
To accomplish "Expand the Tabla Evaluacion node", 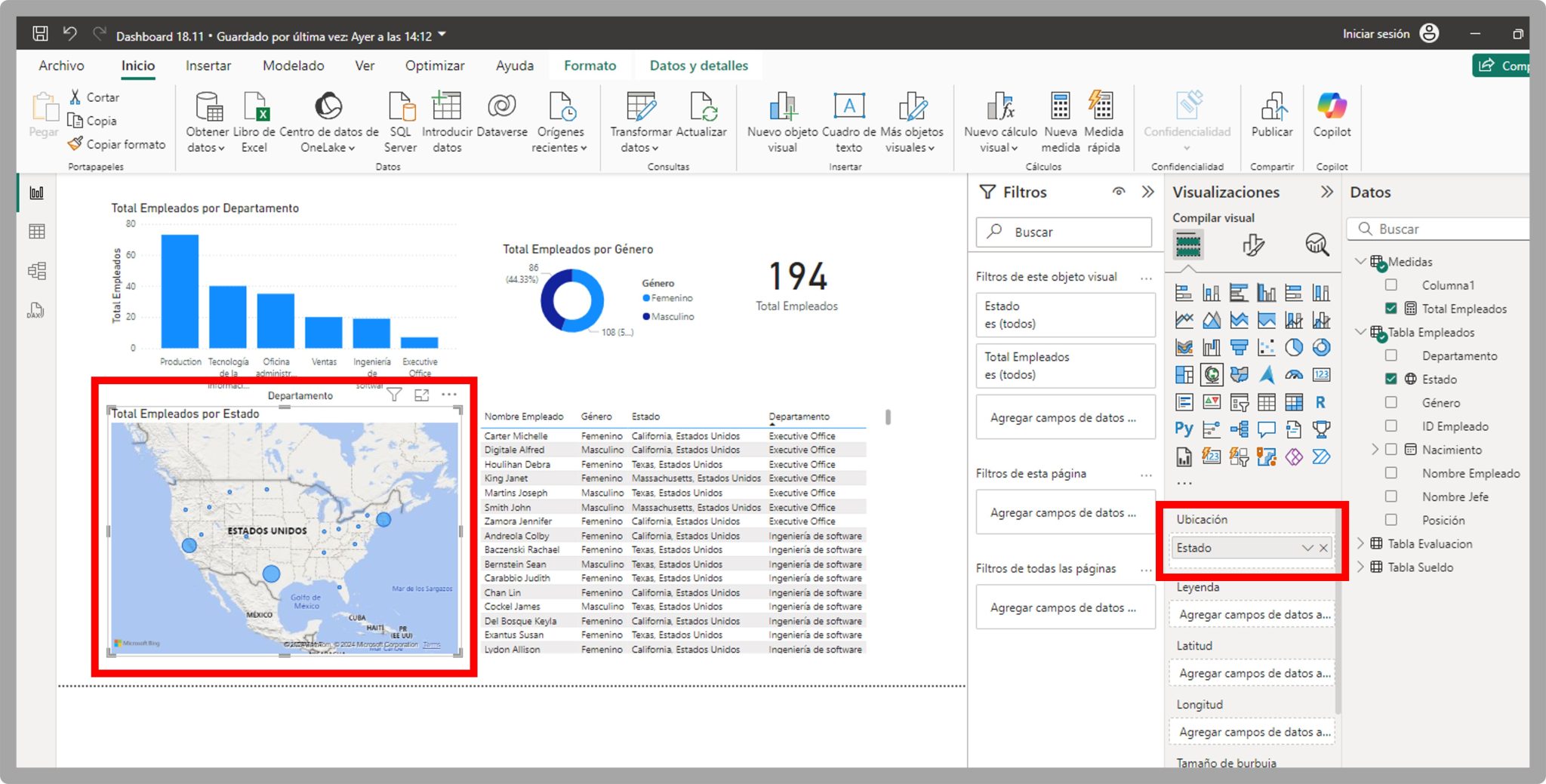I will coord(1360,543).
